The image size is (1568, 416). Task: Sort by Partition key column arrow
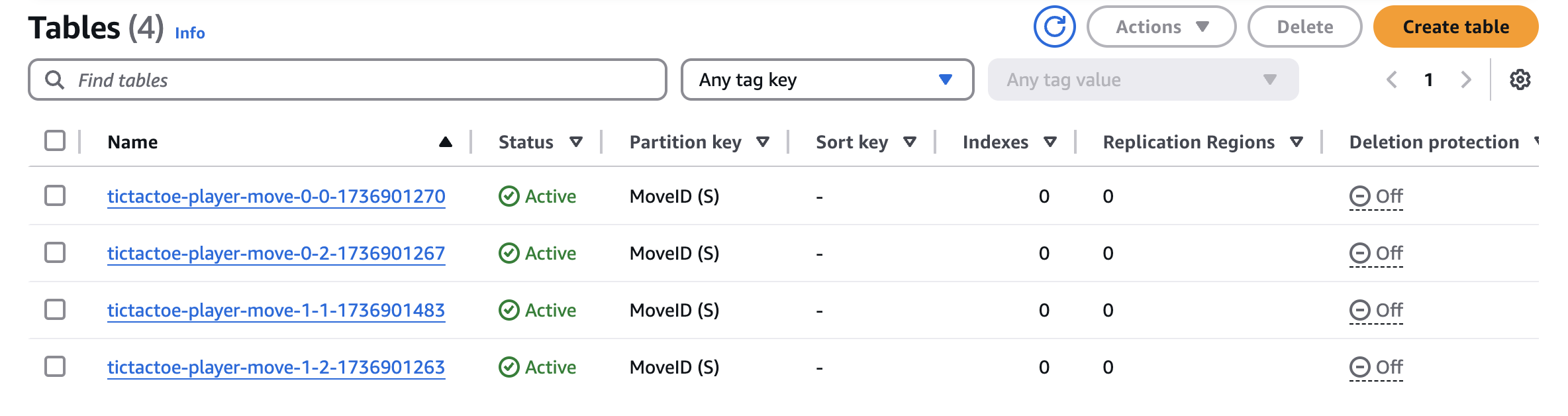[x=763, y=142]
